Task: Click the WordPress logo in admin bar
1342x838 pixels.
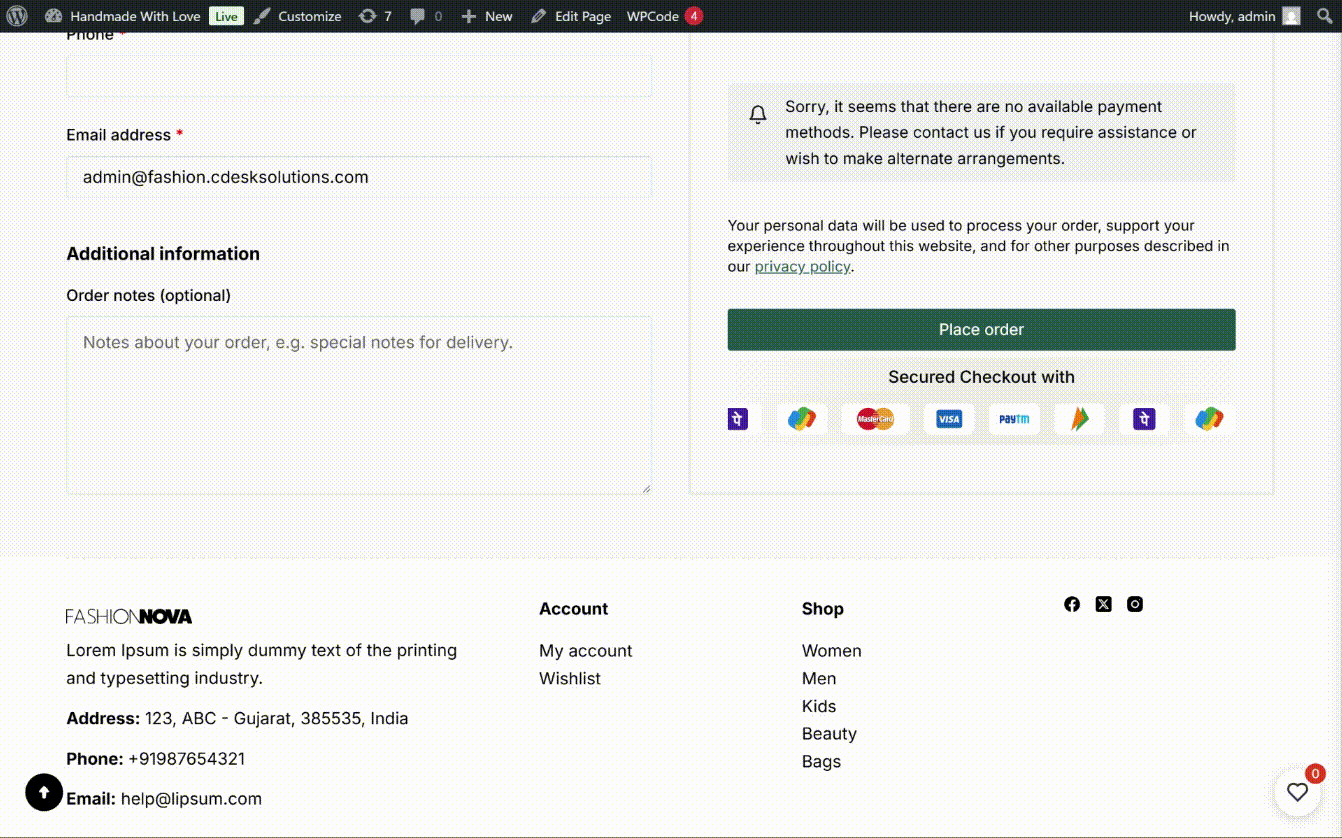Action: point(17,16)
